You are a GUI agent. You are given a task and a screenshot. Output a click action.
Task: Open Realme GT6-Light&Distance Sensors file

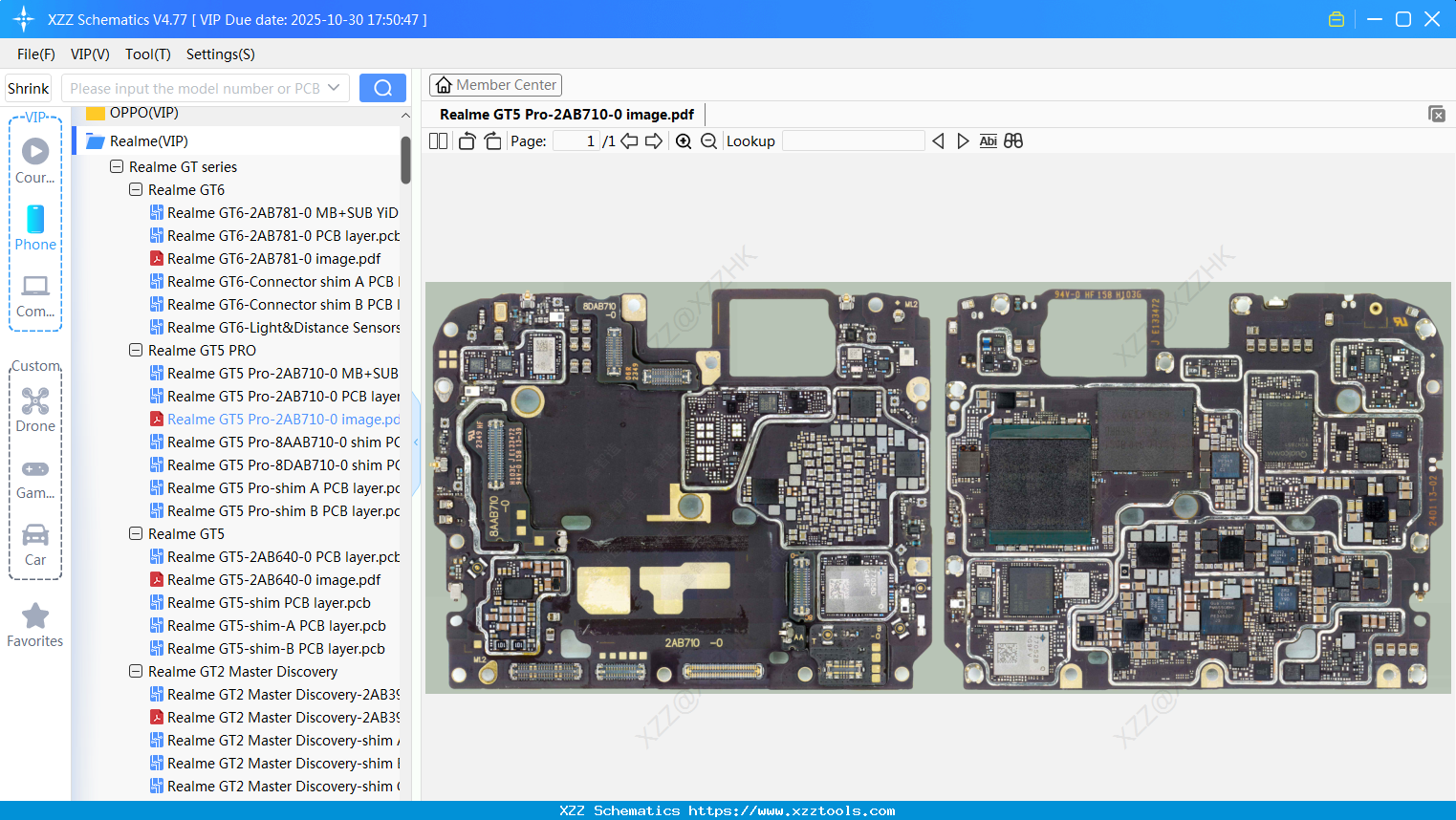(274, 327)
